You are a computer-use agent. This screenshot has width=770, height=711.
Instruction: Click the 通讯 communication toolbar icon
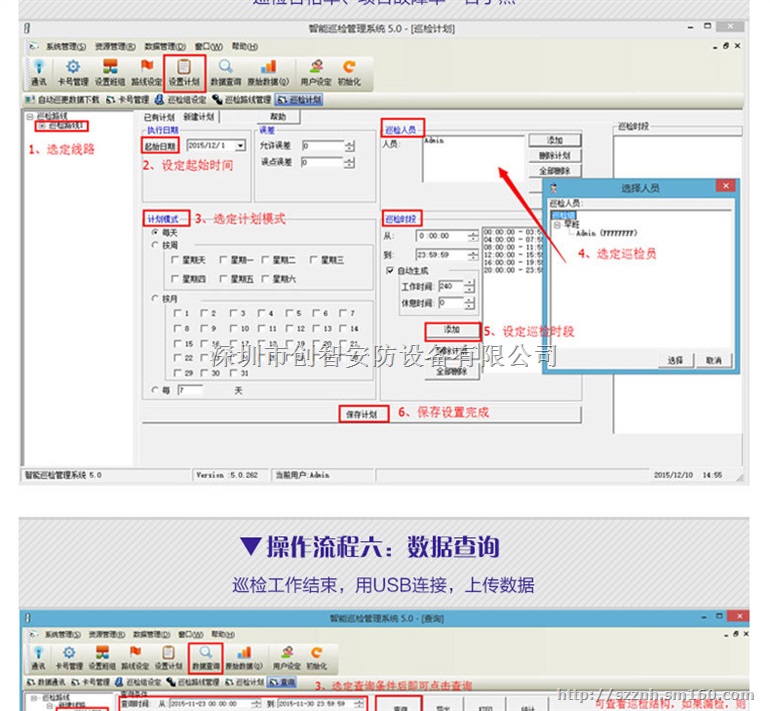pyautogui.click(x=39, y=71)
